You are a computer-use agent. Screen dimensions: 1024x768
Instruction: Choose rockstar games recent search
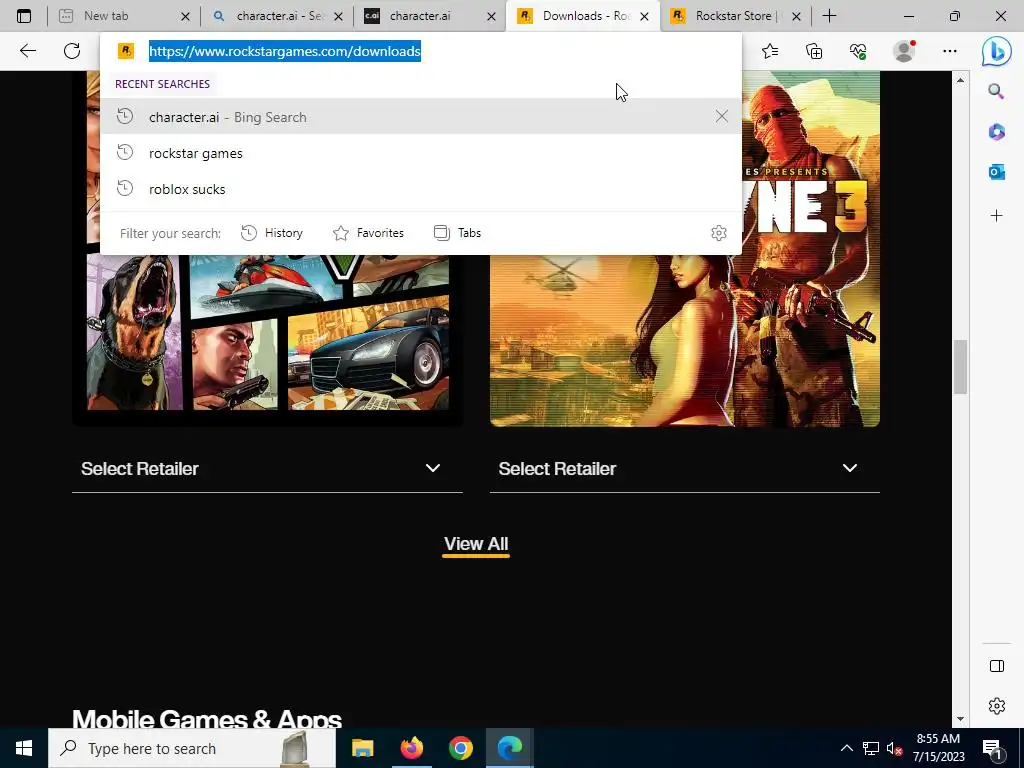pos(421,153)
